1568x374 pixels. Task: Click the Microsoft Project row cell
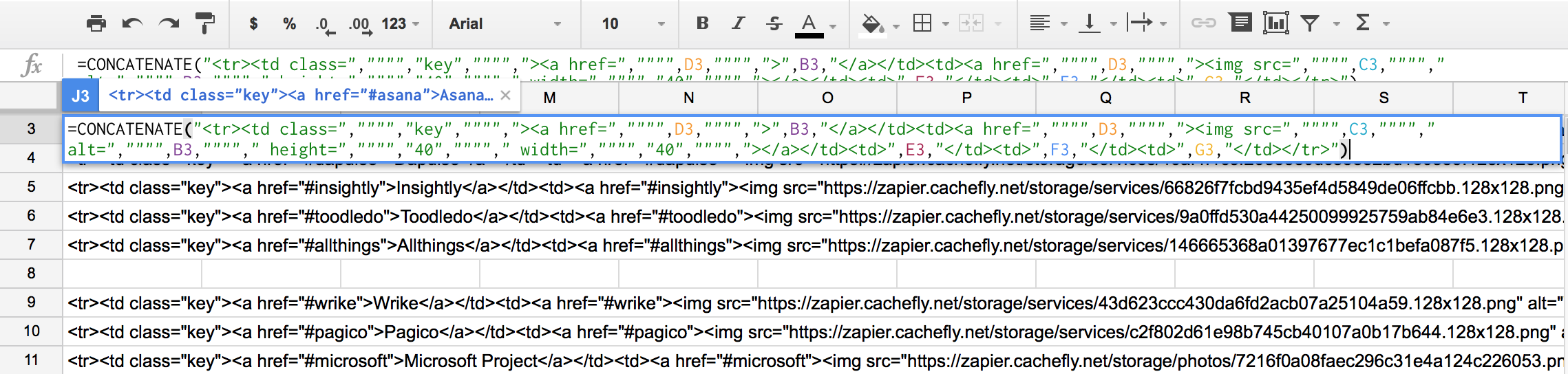[814, 361]
